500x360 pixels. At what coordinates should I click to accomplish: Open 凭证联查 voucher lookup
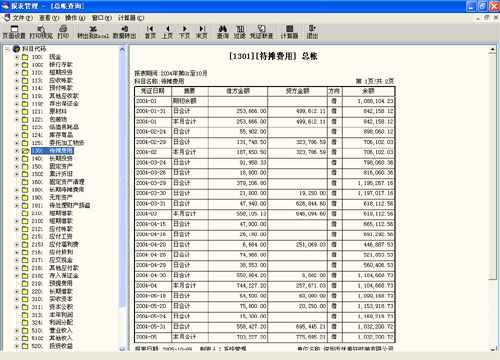click(261, 32)
